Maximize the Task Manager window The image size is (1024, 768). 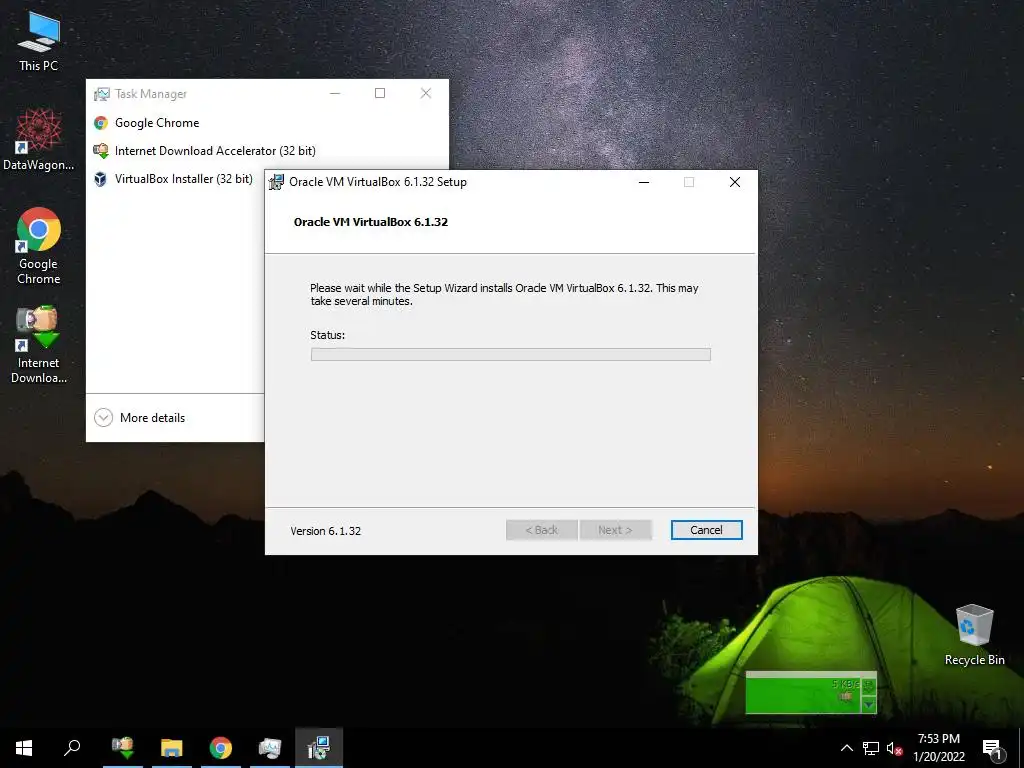click(379, 93)
